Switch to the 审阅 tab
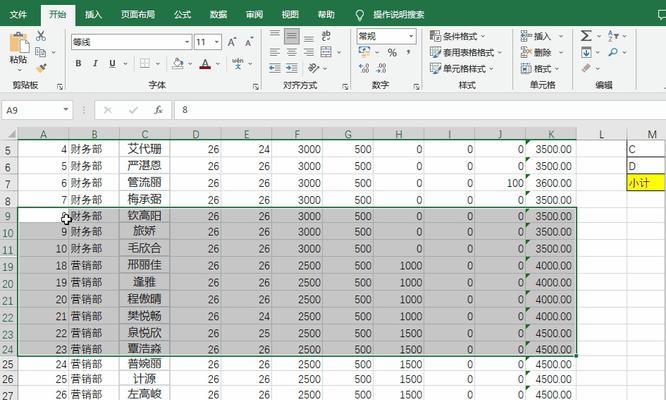 tap(254, 14)
